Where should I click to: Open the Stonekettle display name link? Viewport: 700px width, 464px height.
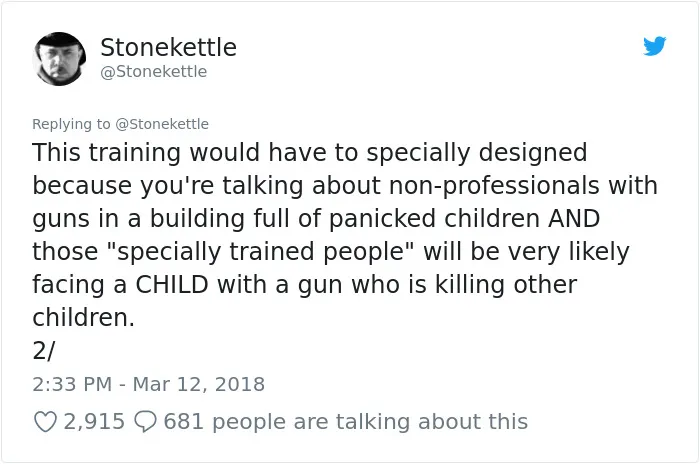pyautogui.click(x=168, y=47)
